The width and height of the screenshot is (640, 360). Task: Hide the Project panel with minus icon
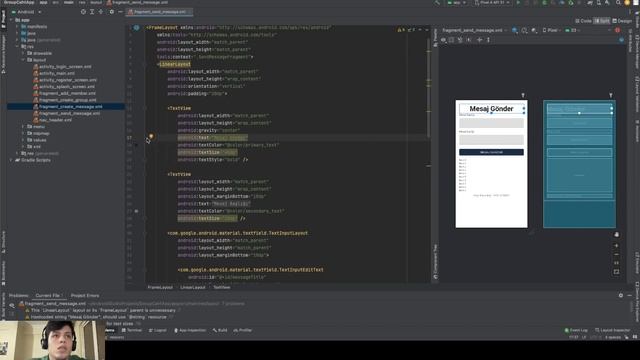(x=120, y=12)
